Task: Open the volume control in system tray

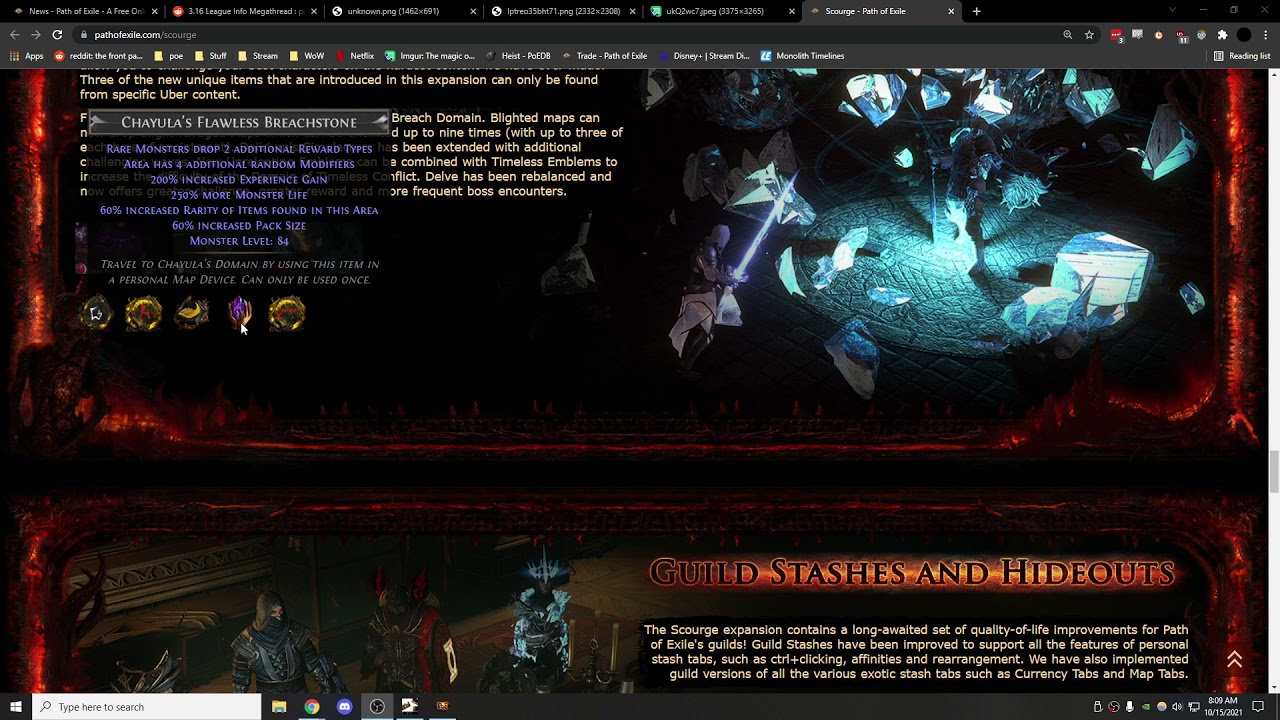Action: tap(1177, 707)
